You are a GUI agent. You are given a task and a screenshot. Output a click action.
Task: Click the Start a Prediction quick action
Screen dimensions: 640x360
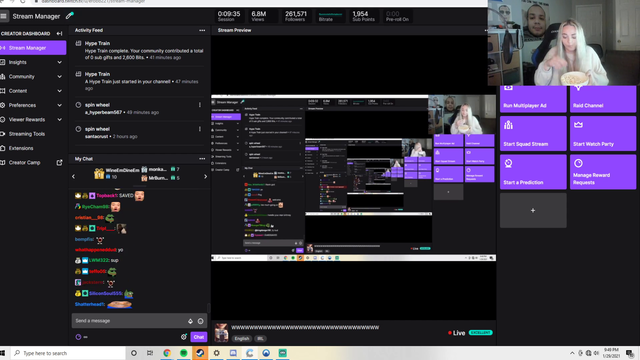click(x=533, y=172)
